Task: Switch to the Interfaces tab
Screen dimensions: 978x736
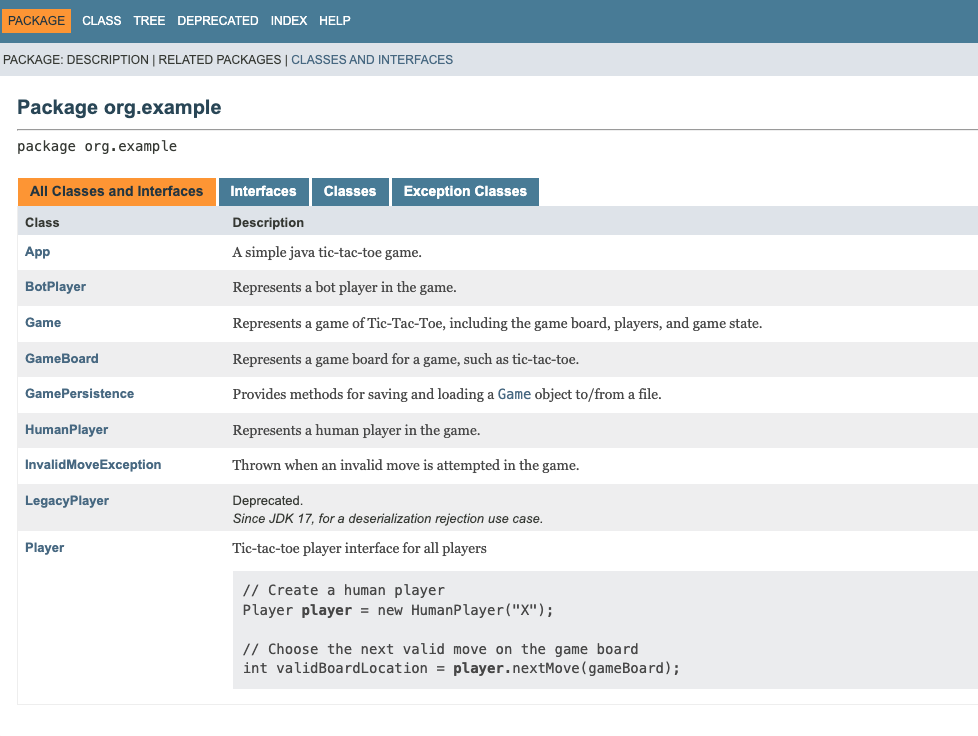Action: pyautogui.click(x=263, y=191)
